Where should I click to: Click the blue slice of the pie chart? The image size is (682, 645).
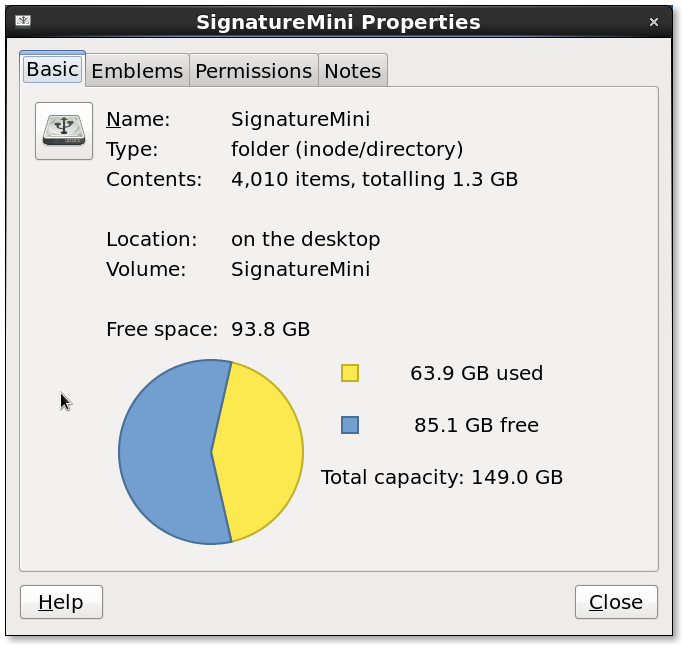click(x=165, y=452)
